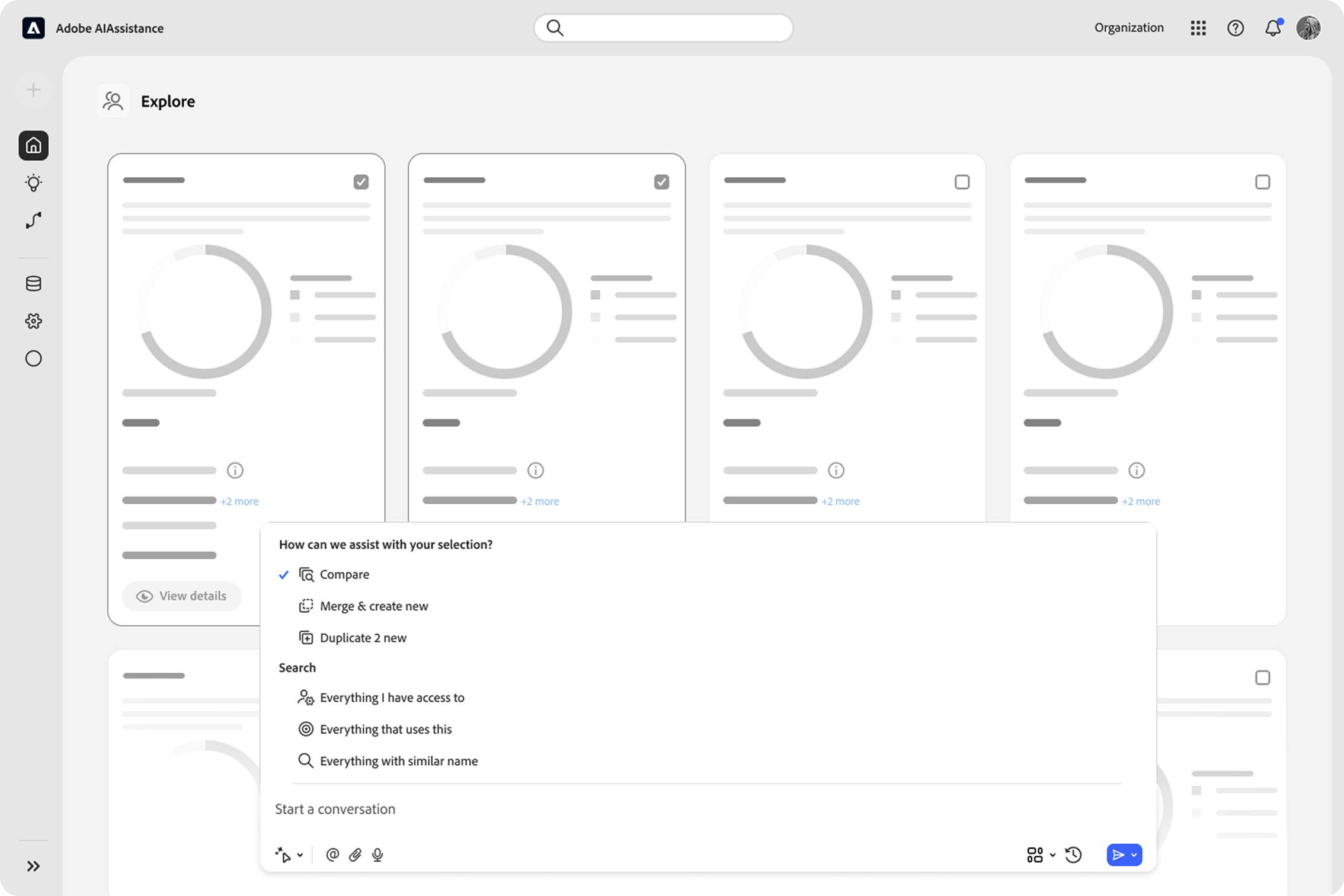The width and height of the screenshot is (1344, 896).
Task: Click the paperclip attach icon
Action: click(355, 855)
